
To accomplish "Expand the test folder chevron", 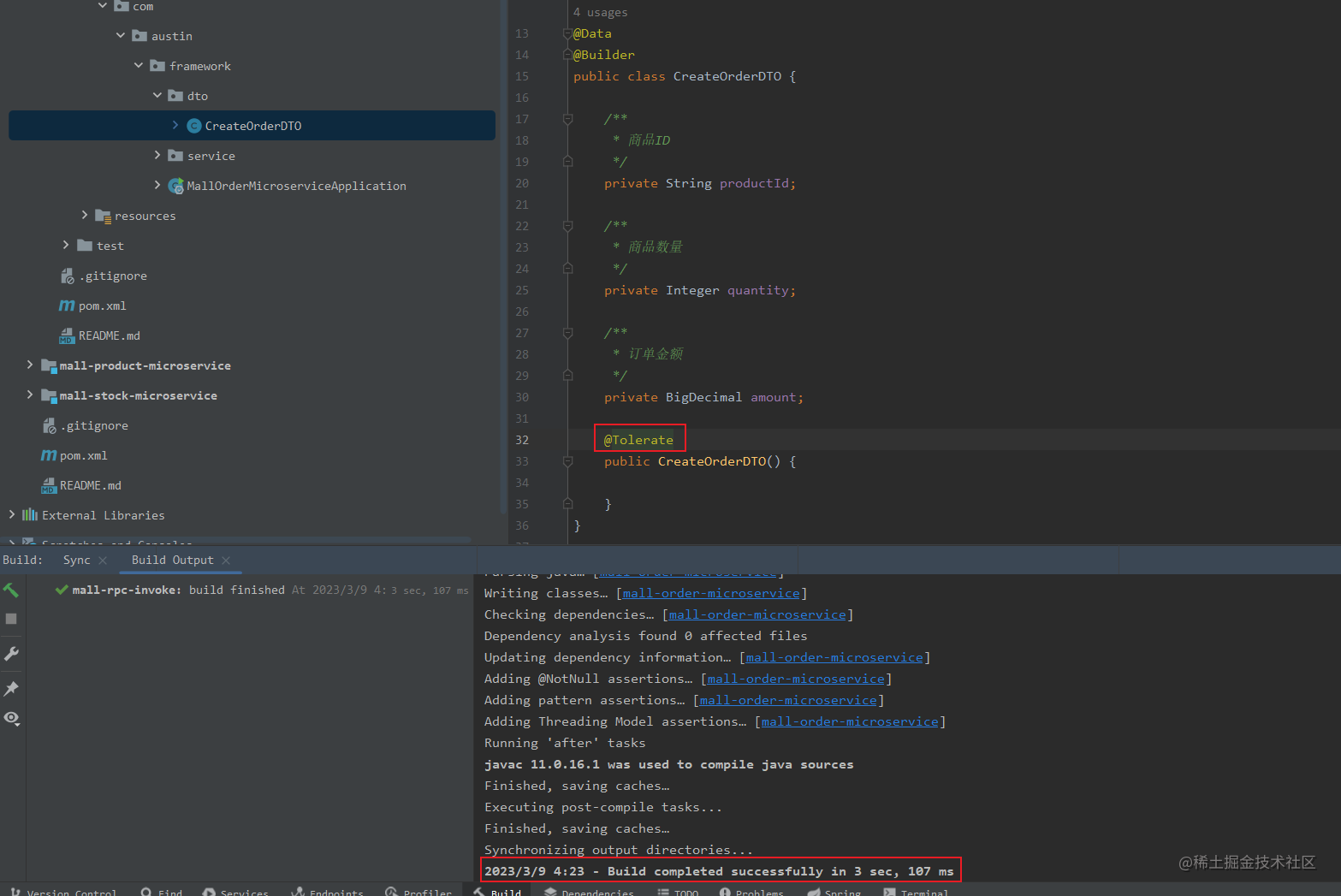I will pos(66,245).
